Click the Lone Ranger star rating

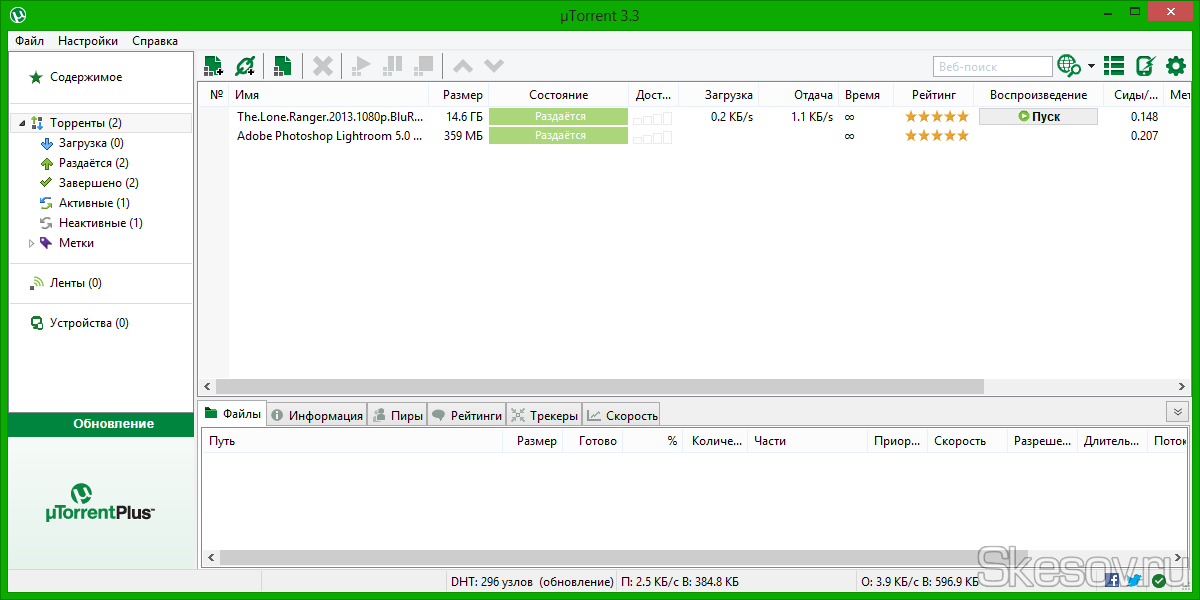936,116
